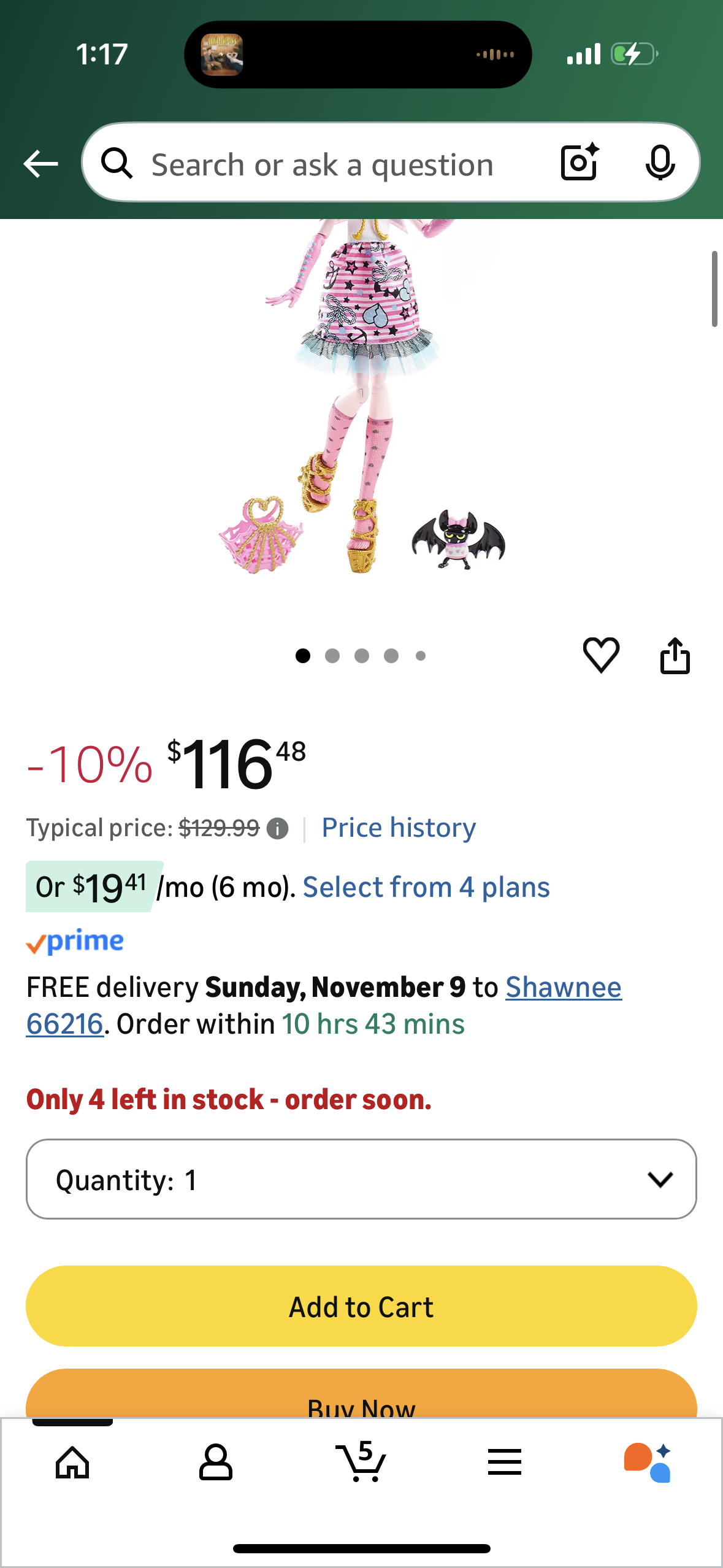Jump to second product image dot

(332, 656)
